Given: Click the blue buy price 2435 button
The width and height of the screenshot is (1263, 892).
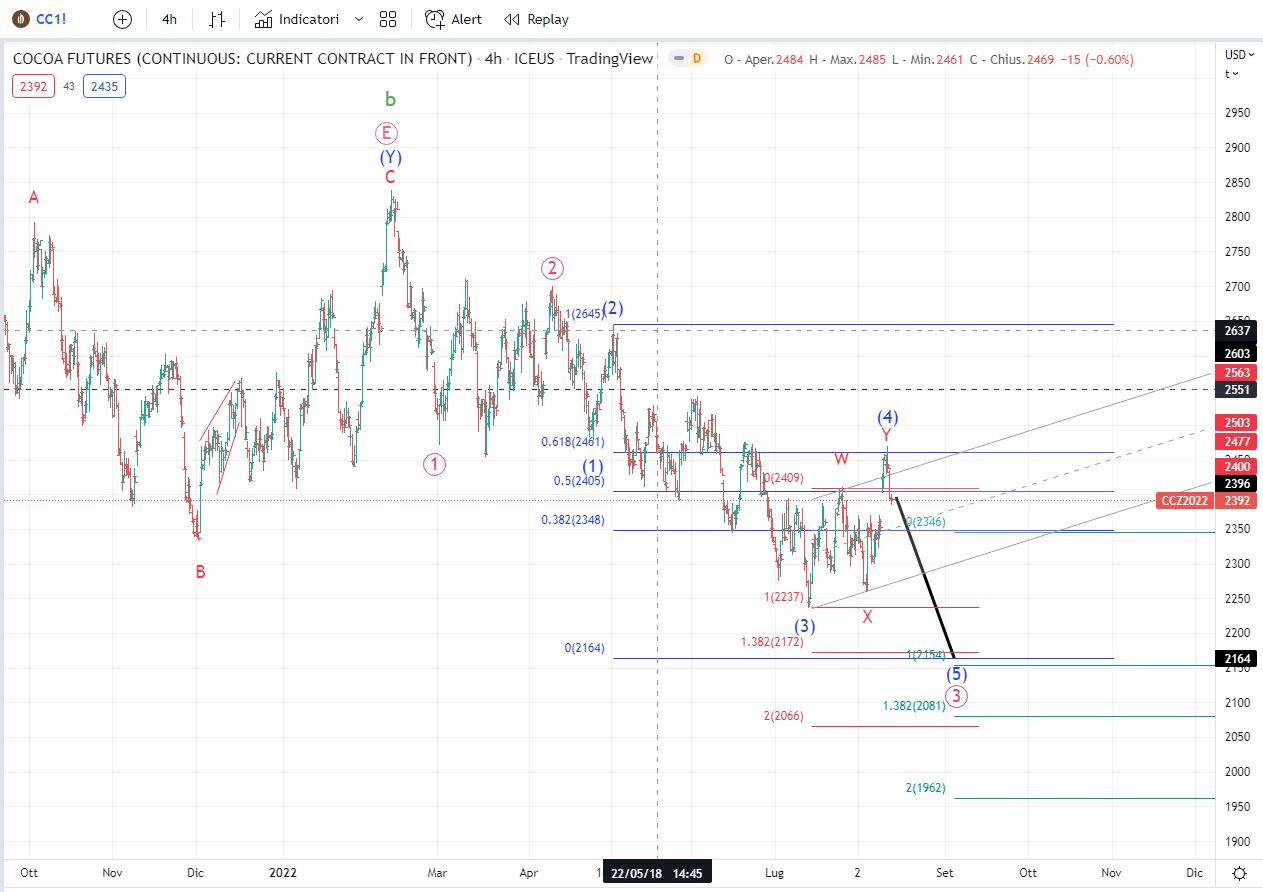Looking at the screenshot, I should coord(105,86).
